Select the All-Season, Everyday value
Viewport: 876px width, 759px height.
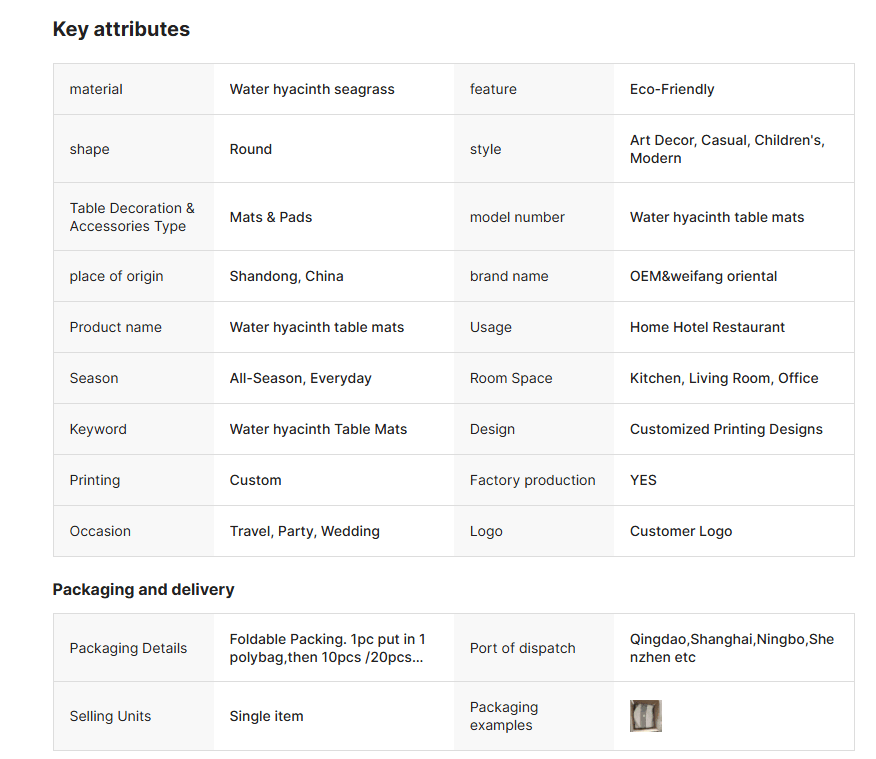tap(300, 378)
